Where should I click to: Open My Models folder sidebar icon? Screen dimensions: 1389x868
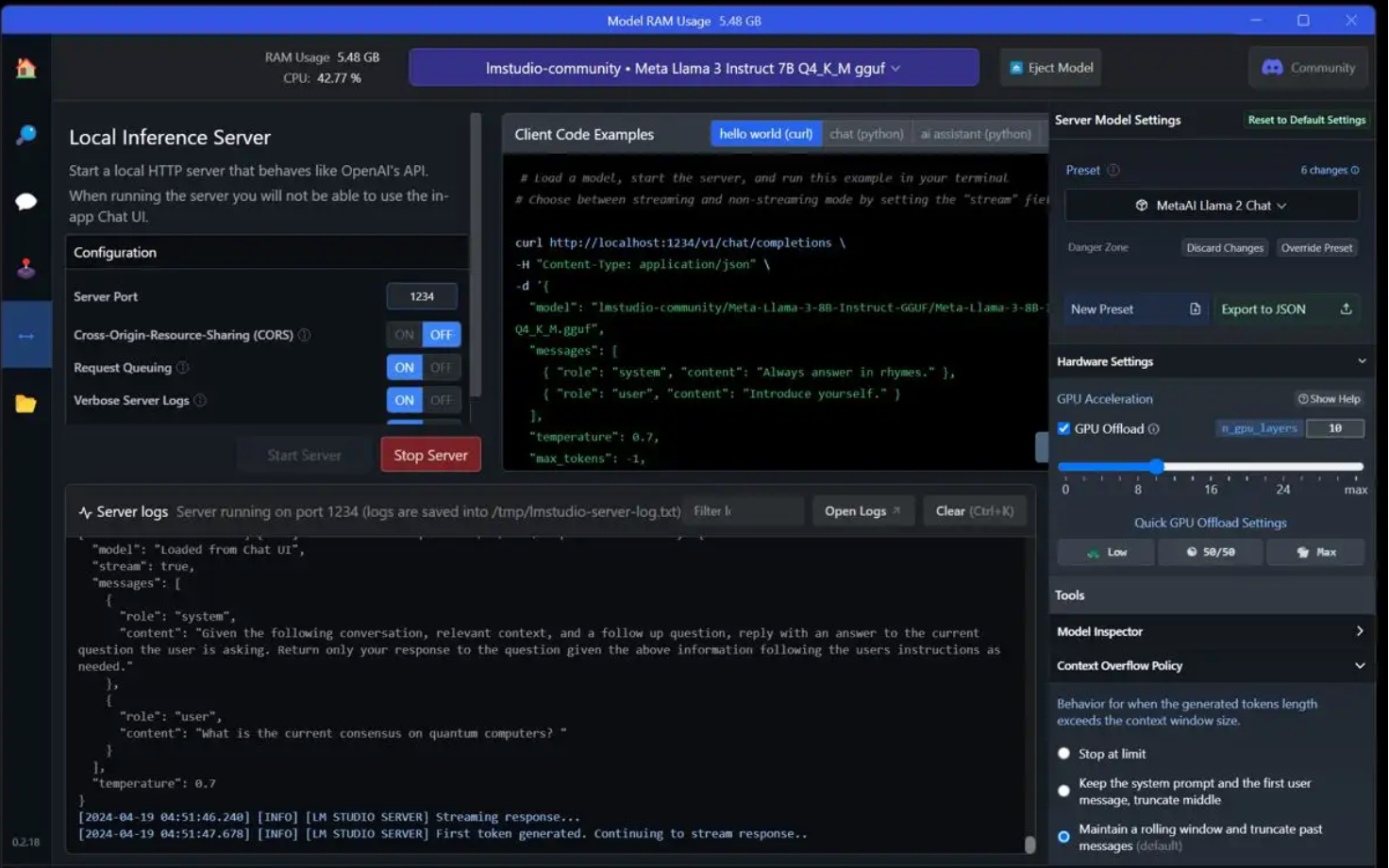tap(26, 404)
